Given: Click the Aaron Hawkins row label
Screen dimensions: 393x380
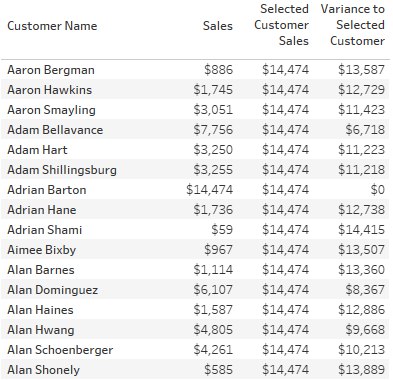Looking at the screenshot, I should pyautogui.click(x=50, y=90).
